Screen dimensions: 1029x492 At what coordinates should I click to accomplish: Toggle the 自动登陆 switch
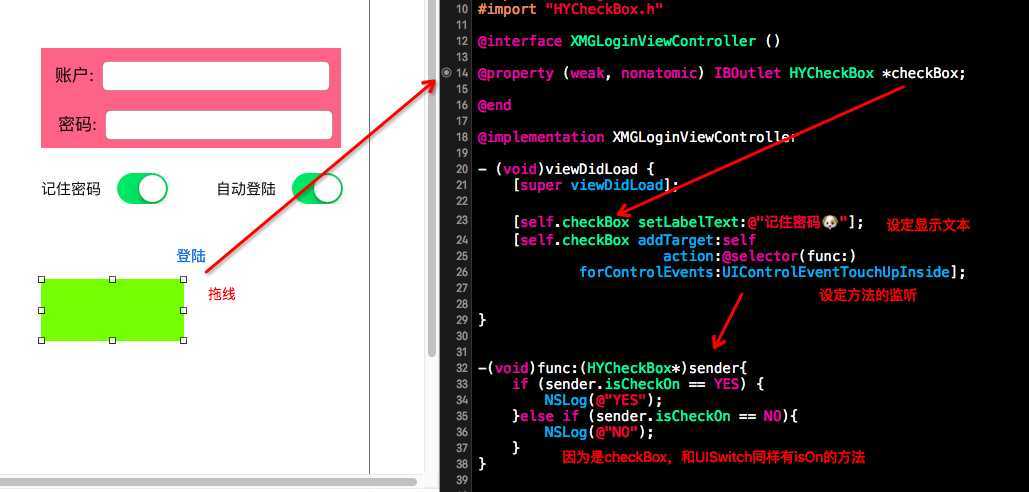pyautogui.click(x=318, y=189)
